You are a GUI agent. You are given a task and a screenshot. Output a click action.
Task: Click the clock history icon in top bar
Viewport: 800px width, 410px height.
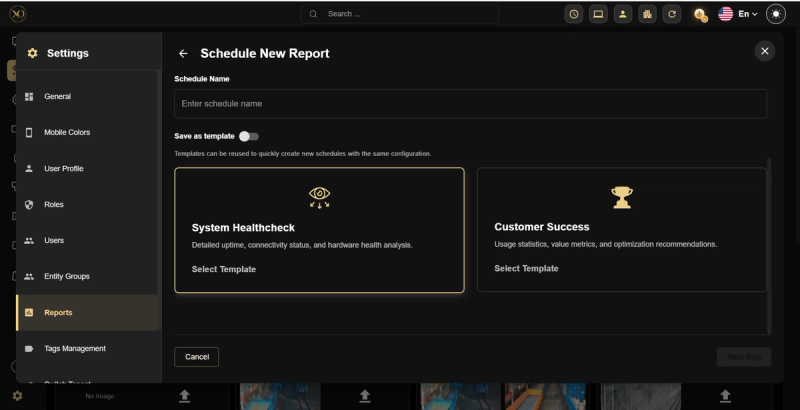pos(573,14)
